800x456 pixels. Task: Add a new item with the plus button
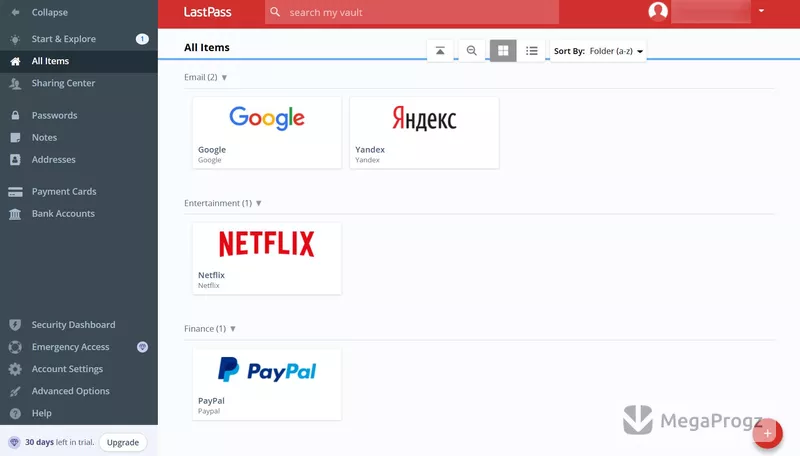[767, 433]
